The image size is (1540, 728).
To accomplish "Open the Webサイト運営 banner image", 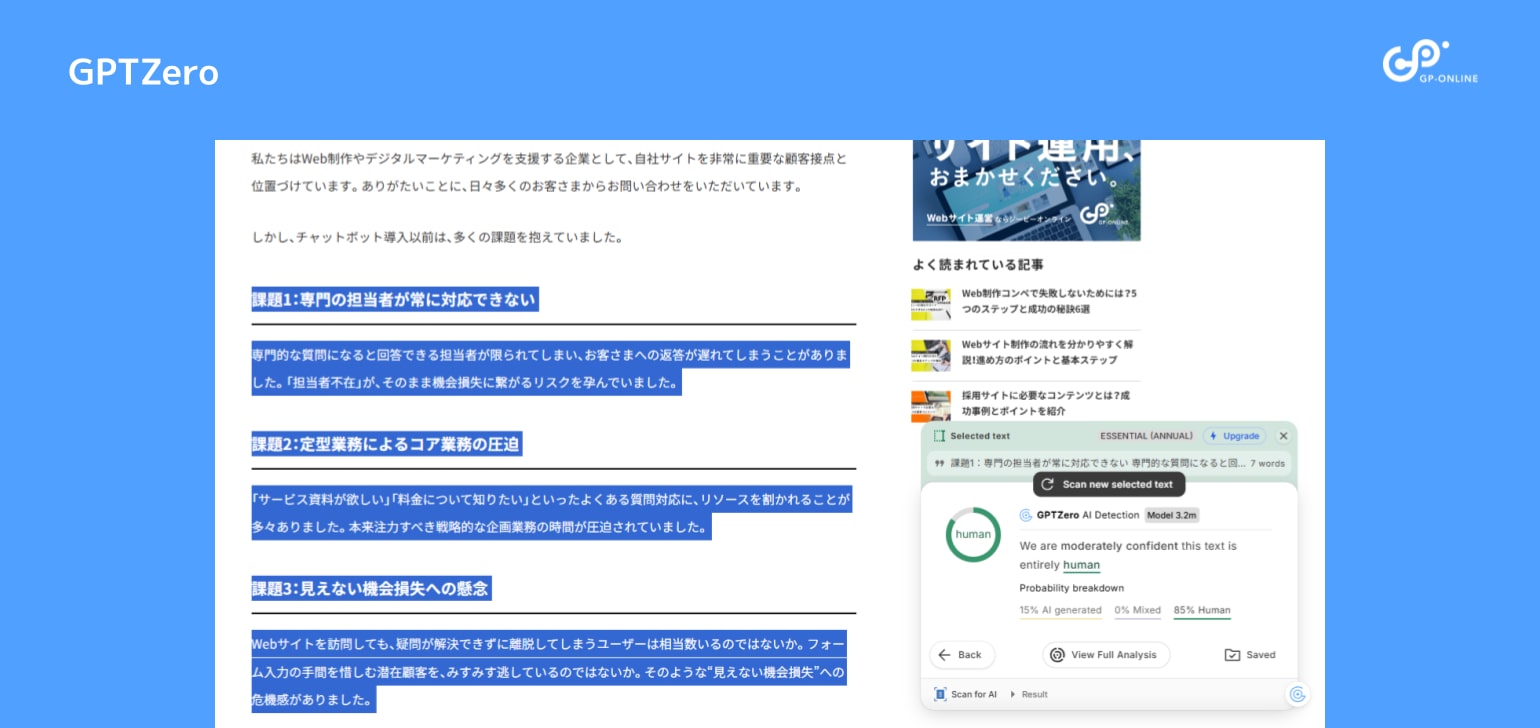I will pyautogui.click(x=1026, y=190).
